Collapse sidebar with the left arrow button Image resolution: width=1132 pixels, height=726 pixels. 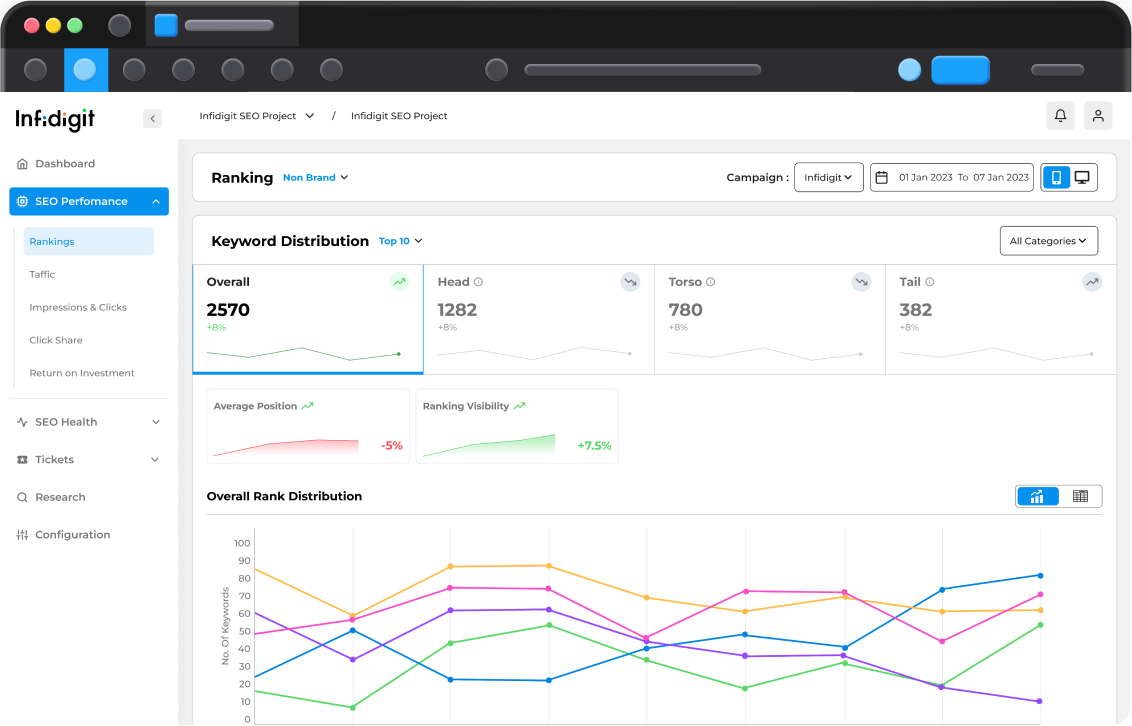click(x=152, y=119)
